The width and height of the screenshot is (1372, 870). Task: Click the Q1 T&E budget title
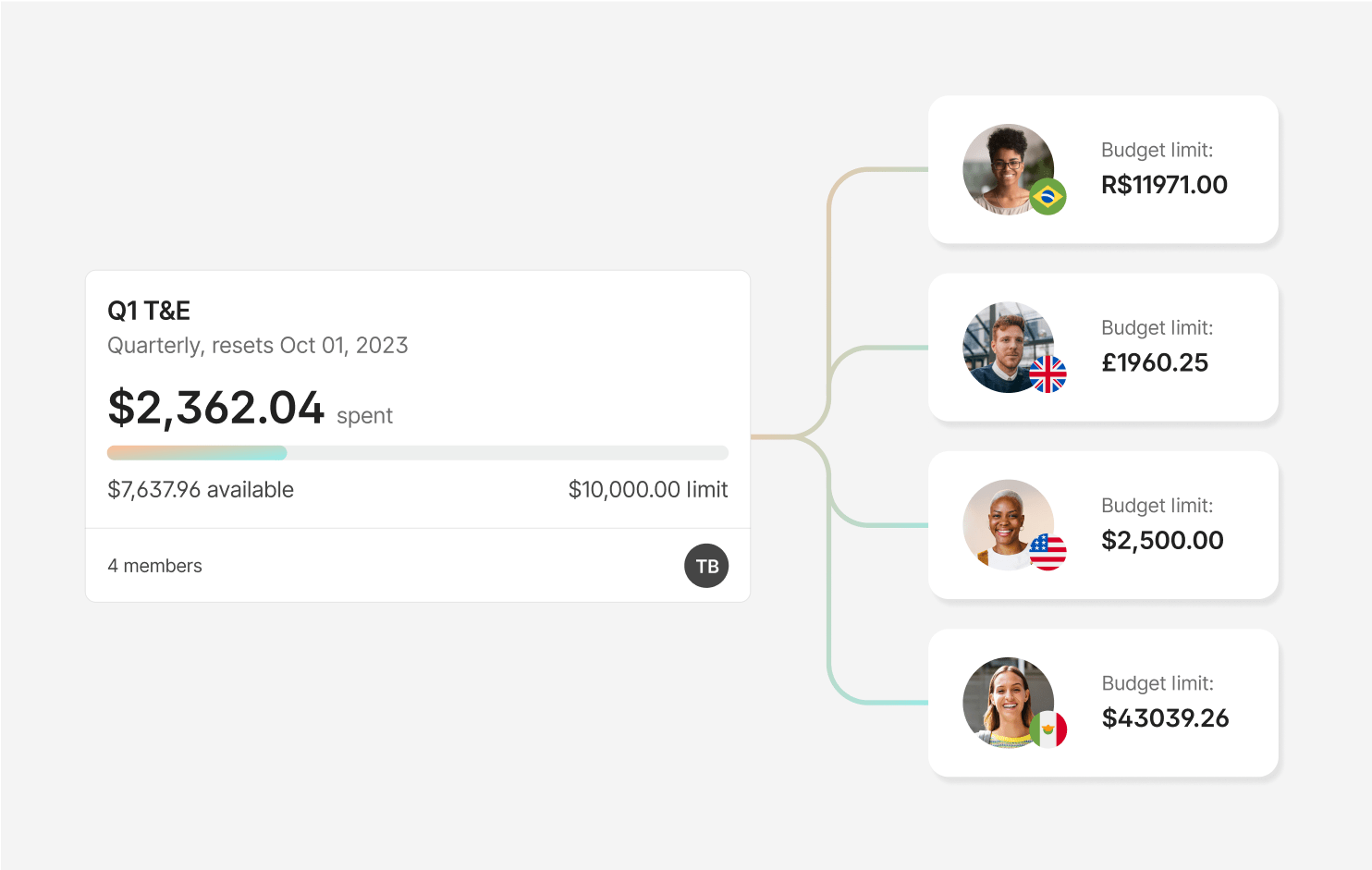[149, 311]
